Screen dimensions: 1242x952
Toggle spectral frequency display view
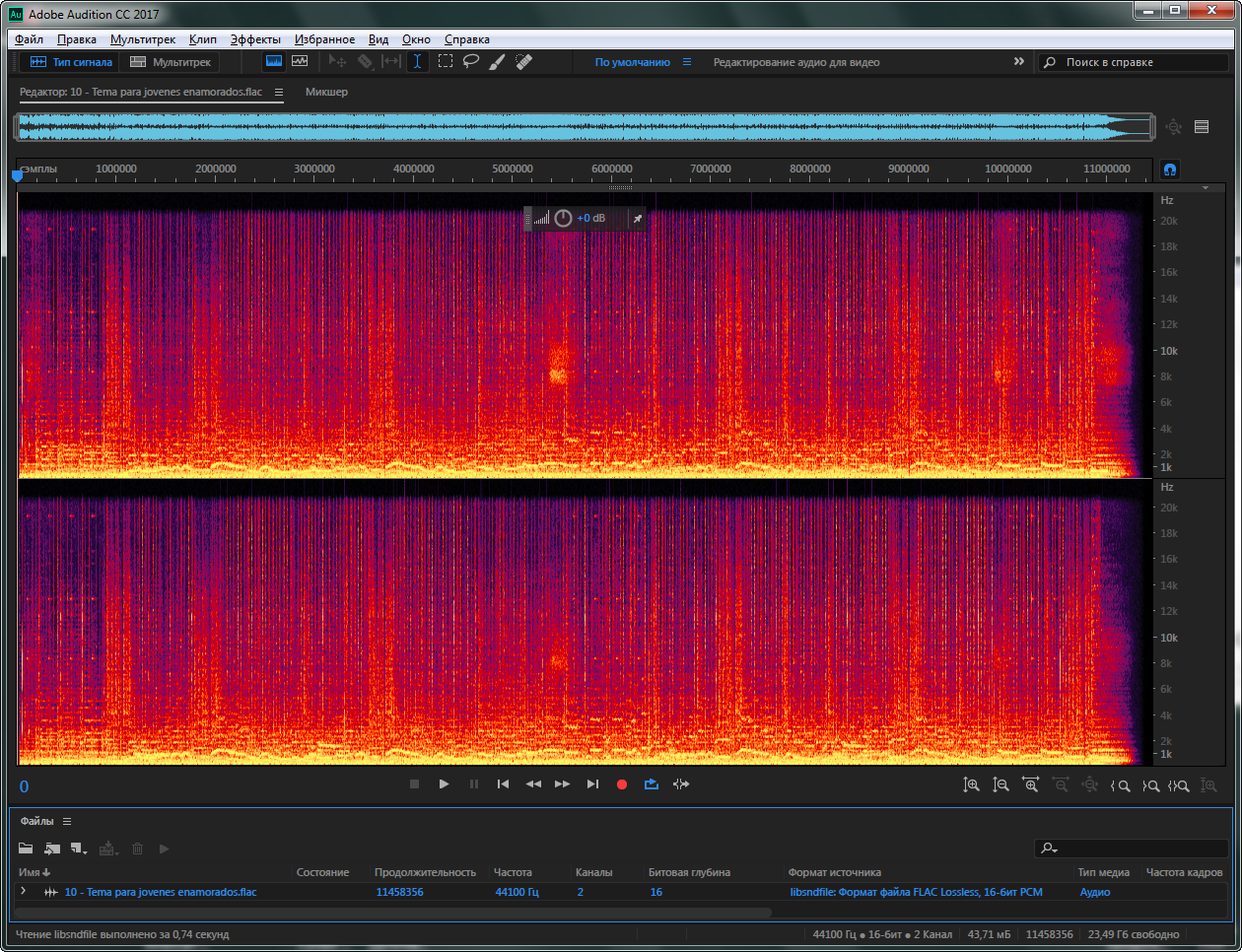tap(274, 61)
